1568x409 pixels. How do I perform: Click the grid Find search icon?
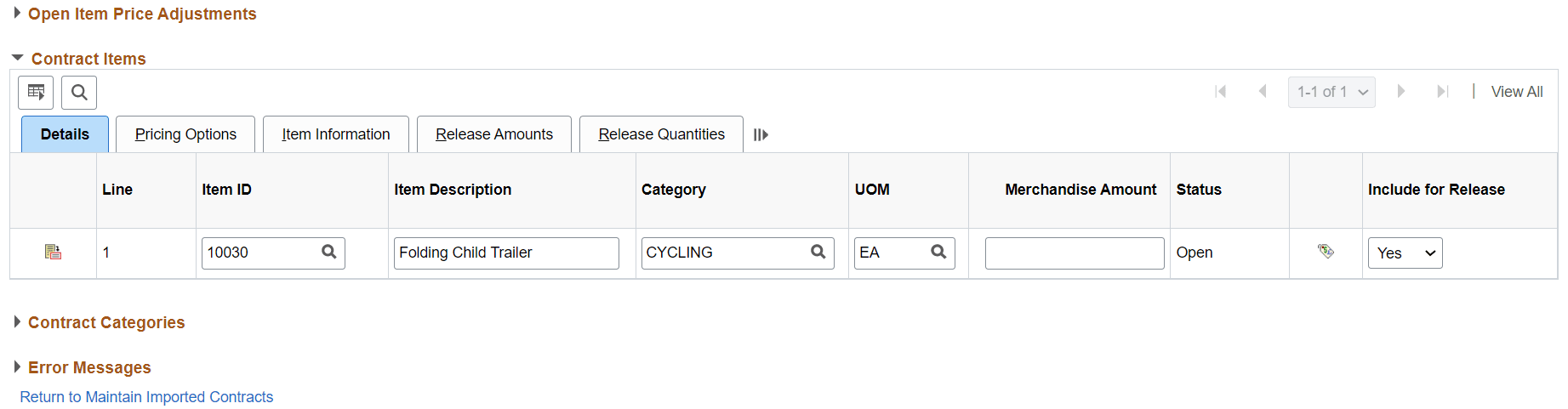coord(79,92)
